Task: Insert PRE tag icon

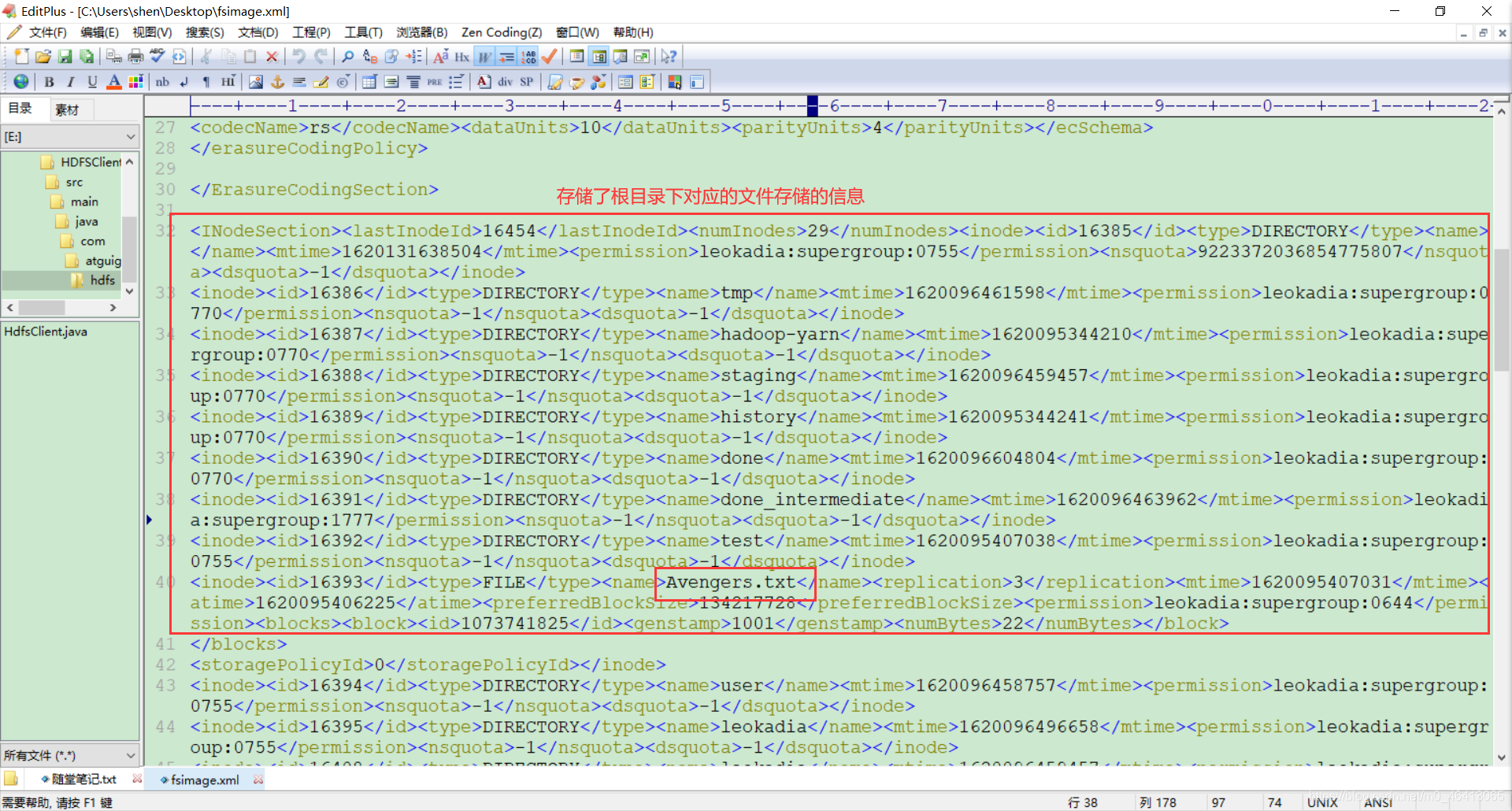Action: tap(435, 81)
